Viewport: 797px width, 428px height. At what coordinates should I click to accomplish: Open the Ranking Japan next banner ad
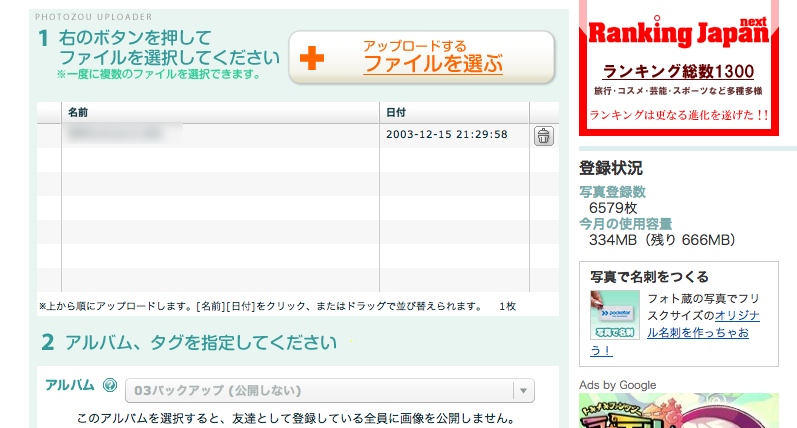[x=679, y=68]
